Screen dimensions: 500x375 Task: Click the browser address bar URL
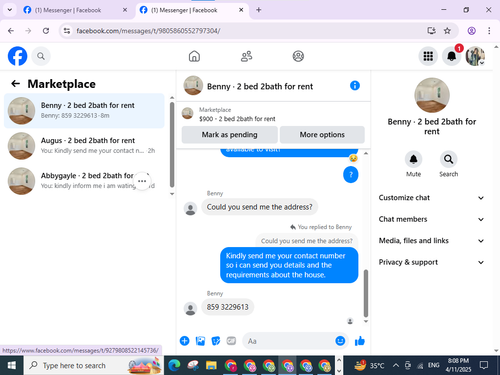(148, 31)
